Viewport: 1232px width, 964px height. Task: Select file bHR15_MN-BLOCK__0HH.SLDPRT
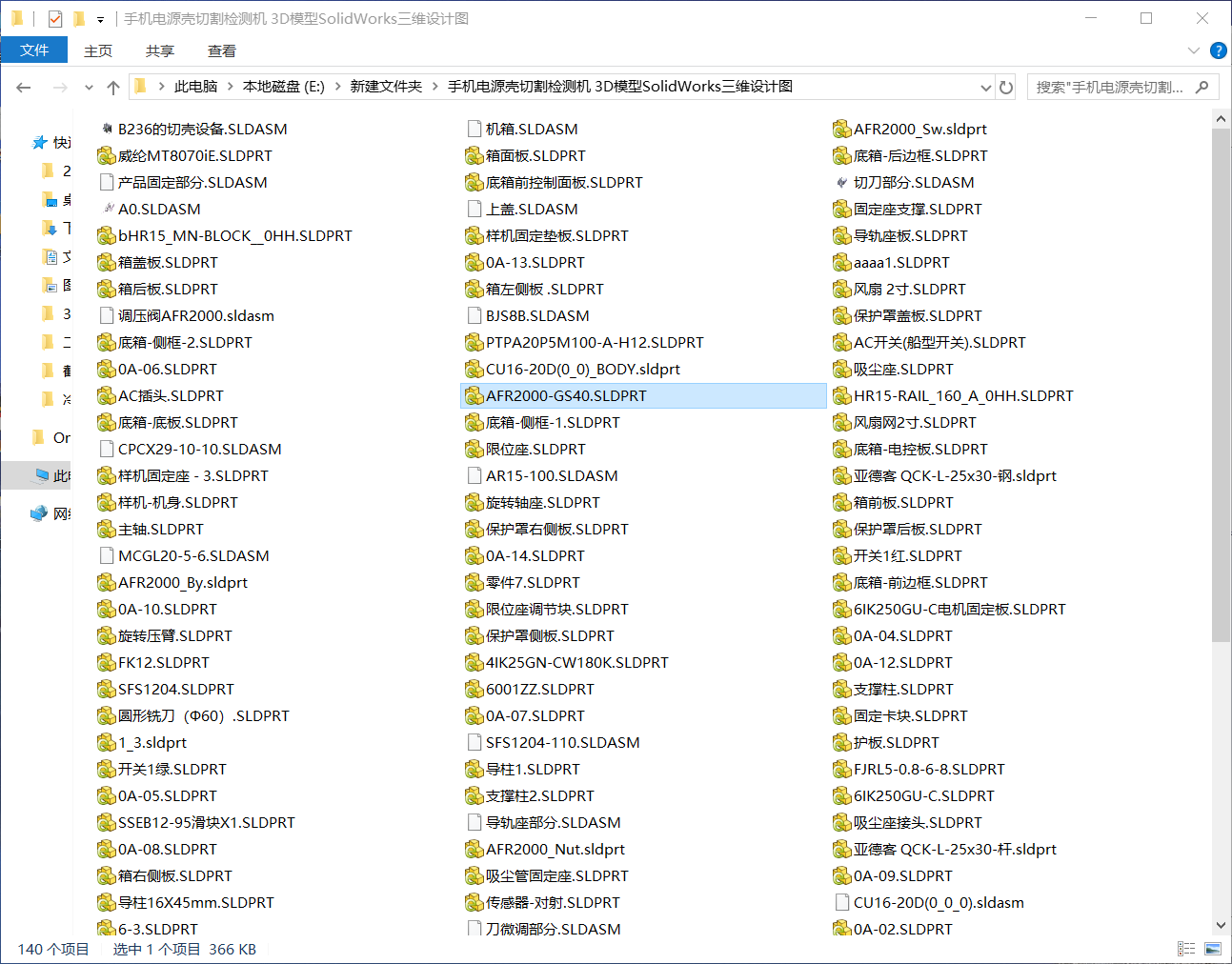[x=225, y=235]
